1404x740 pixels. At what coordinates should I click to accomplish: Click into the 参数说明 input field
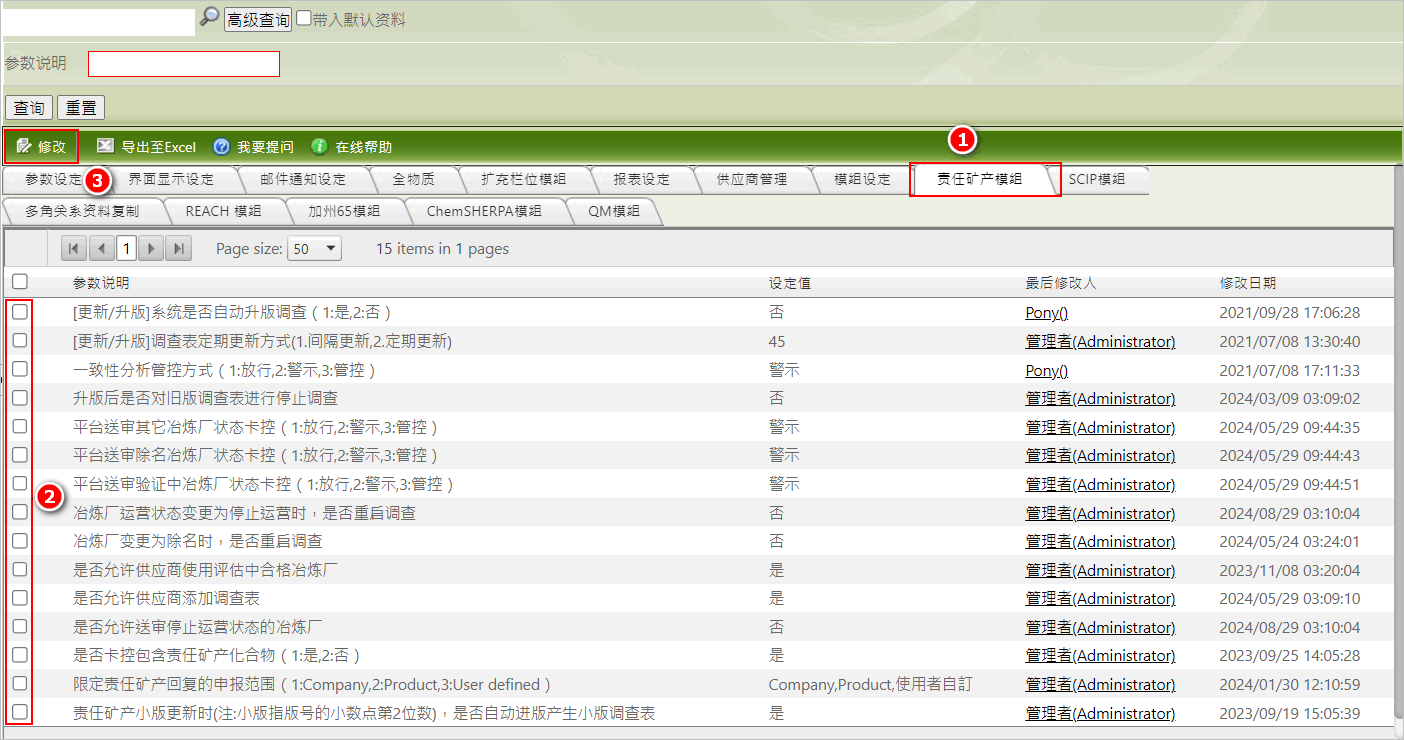coord(184,64)
